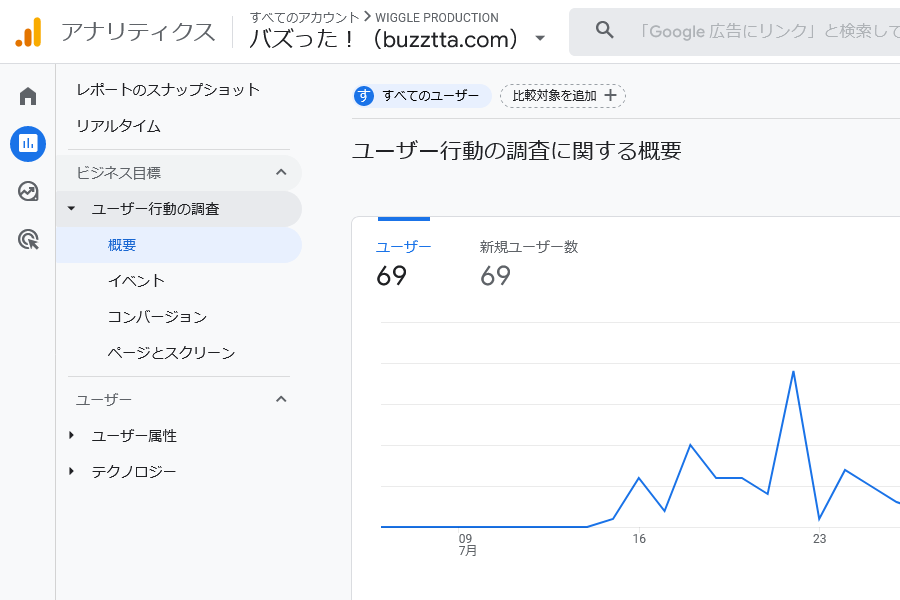Open the Advertising cursor target icon
This screenshot has height=600, width=900.
(x=28, y=239)
